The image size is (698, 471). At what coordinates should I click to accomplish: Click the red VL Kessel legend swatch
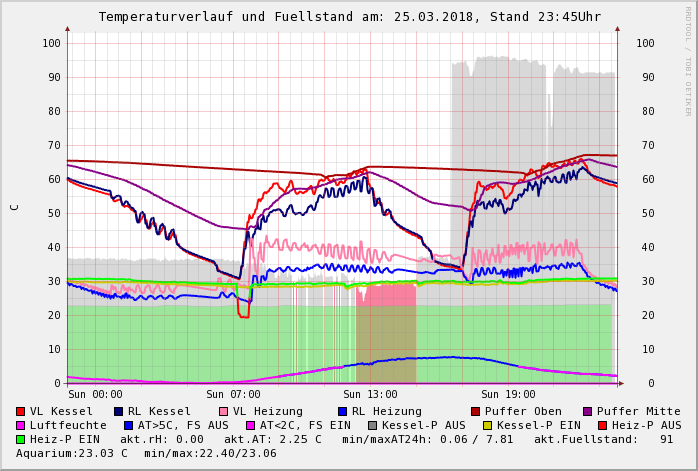(x=21, y=411)
